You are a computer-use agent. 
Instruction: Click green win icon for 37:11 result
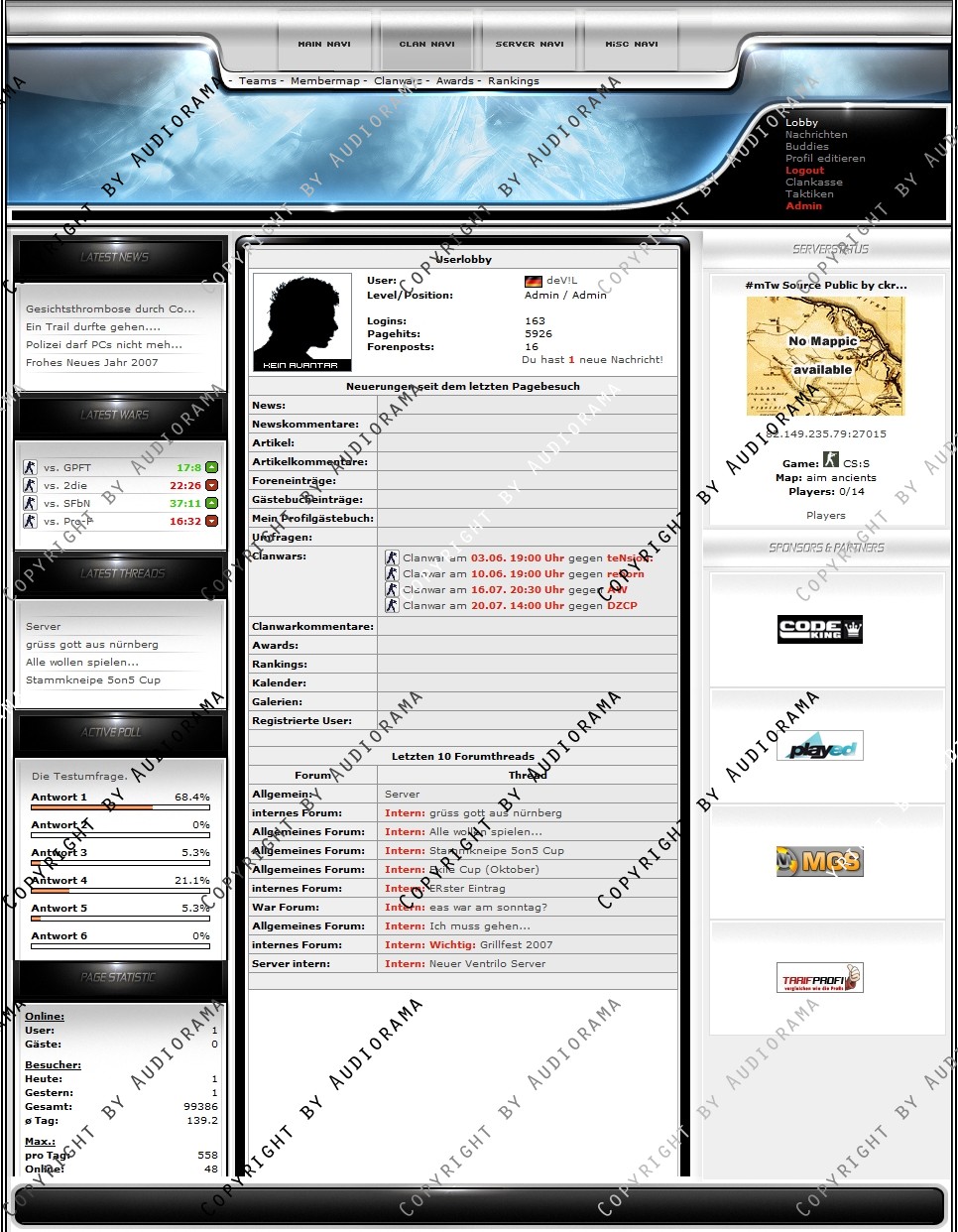click(x=211, y=503)
